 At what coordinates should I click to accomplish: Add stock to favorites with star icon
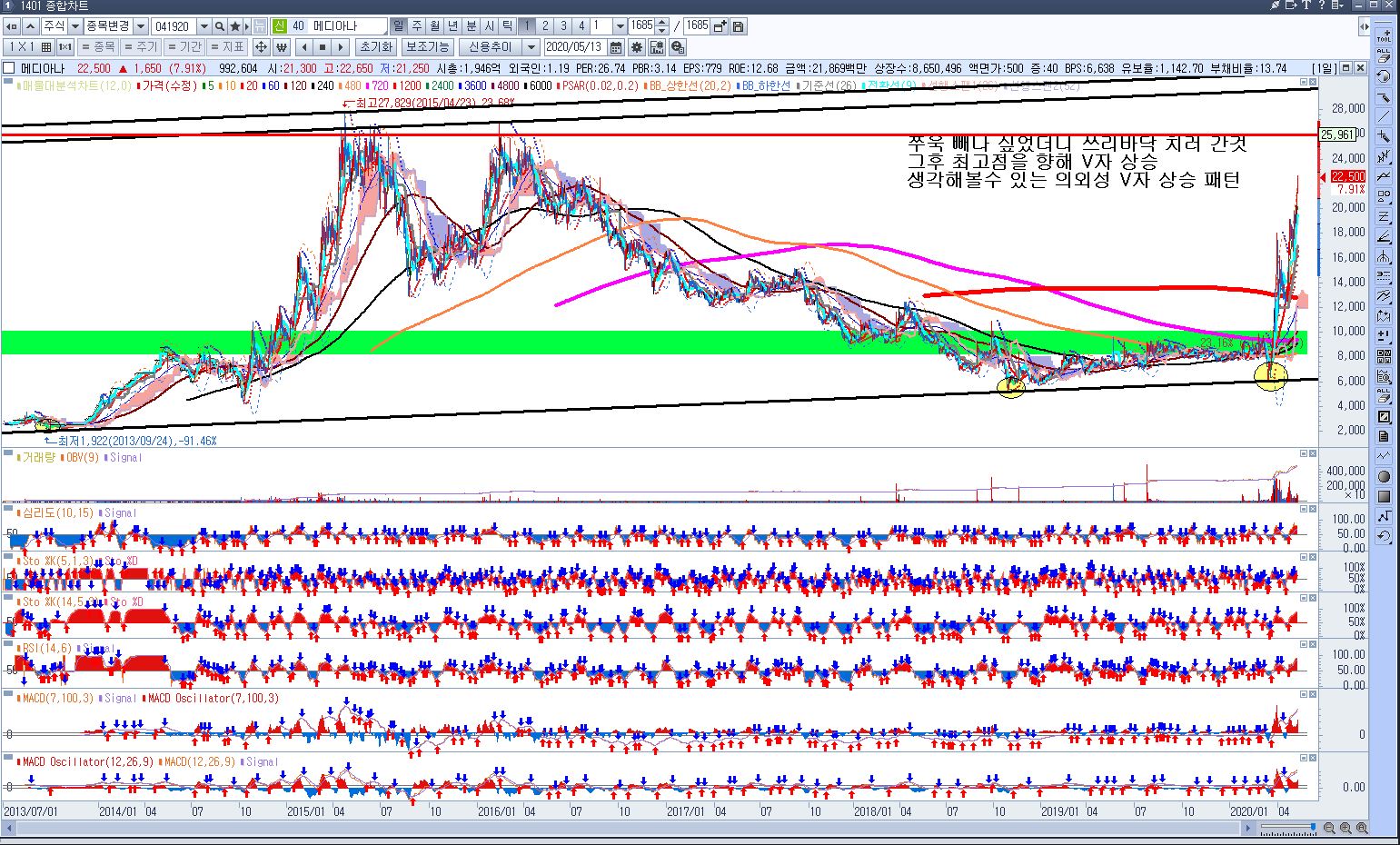click(235, 26)
